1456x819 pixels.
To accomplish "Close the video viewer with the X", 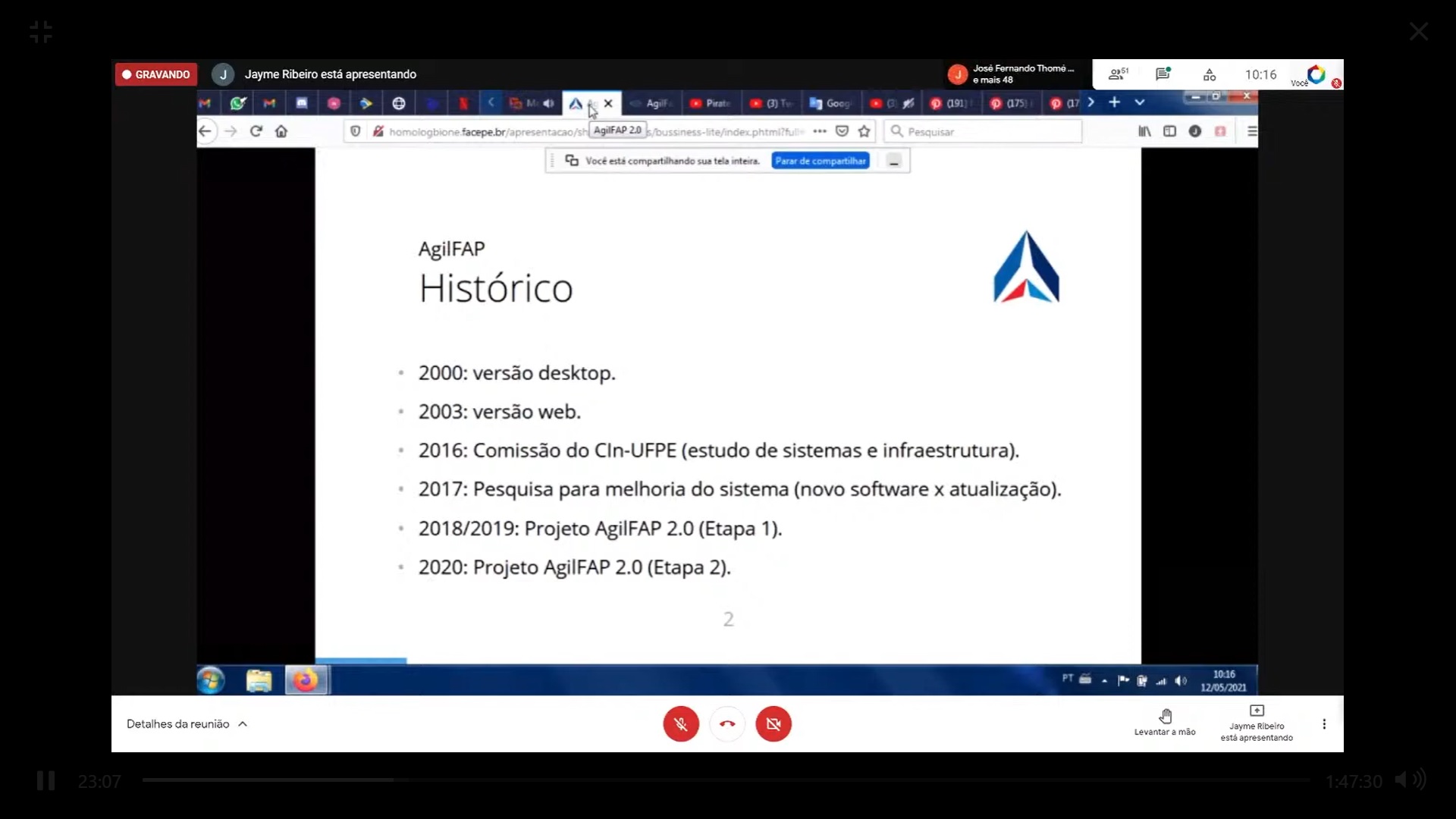I will pyautogui.click(x=1419, y=31).
